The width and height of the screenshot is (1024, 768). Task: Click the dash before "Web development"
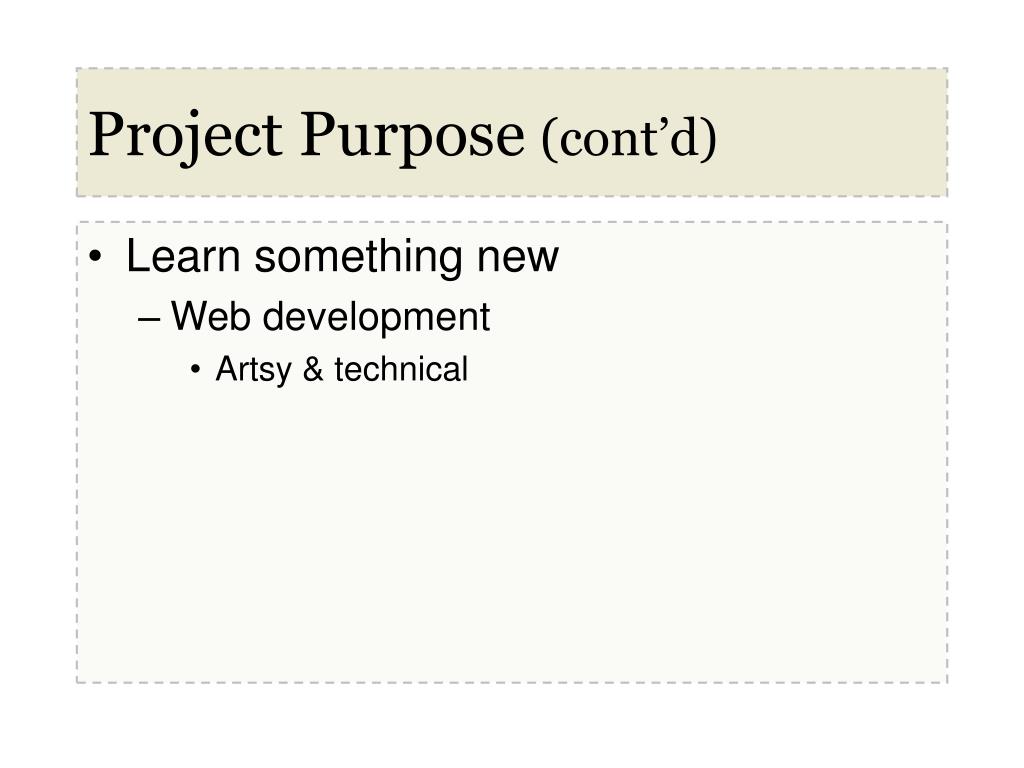pyautogui.click(x=150, y=320)
